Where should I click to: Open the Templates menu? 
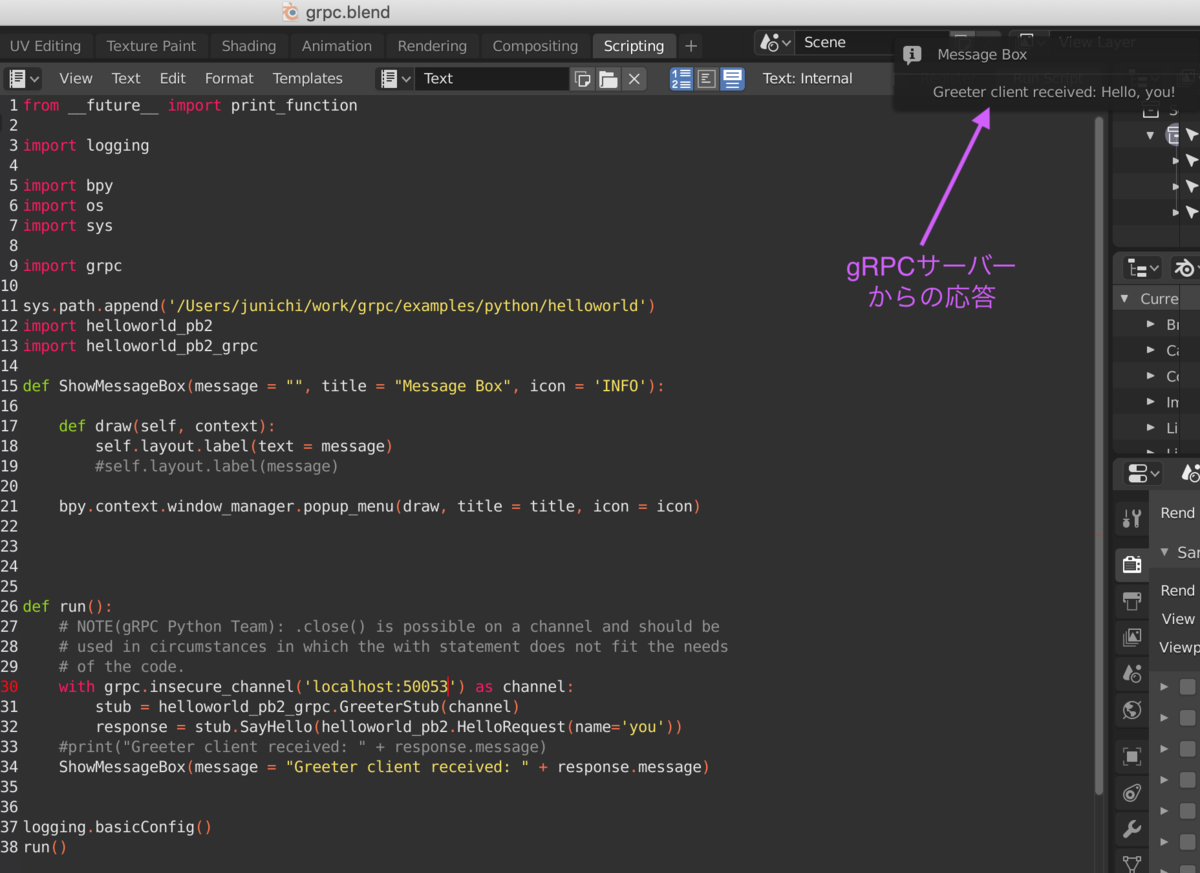(308, 78)
